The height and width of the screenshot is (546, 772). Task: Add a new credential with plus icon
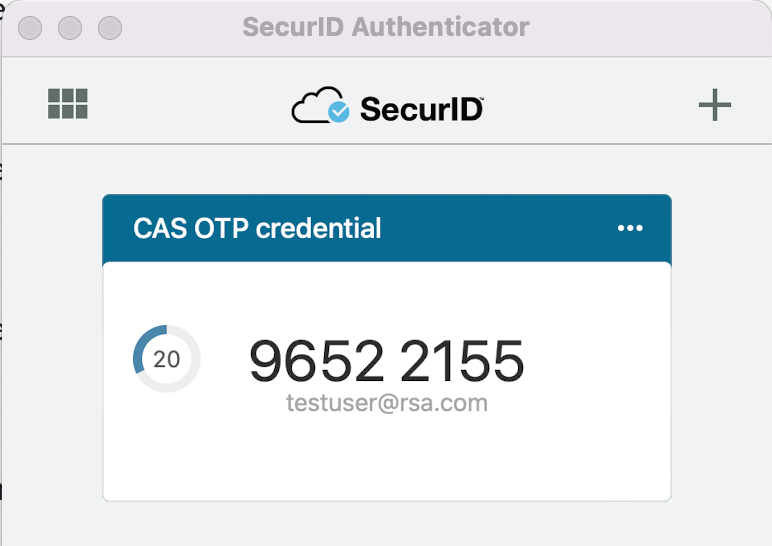(714, 105)
